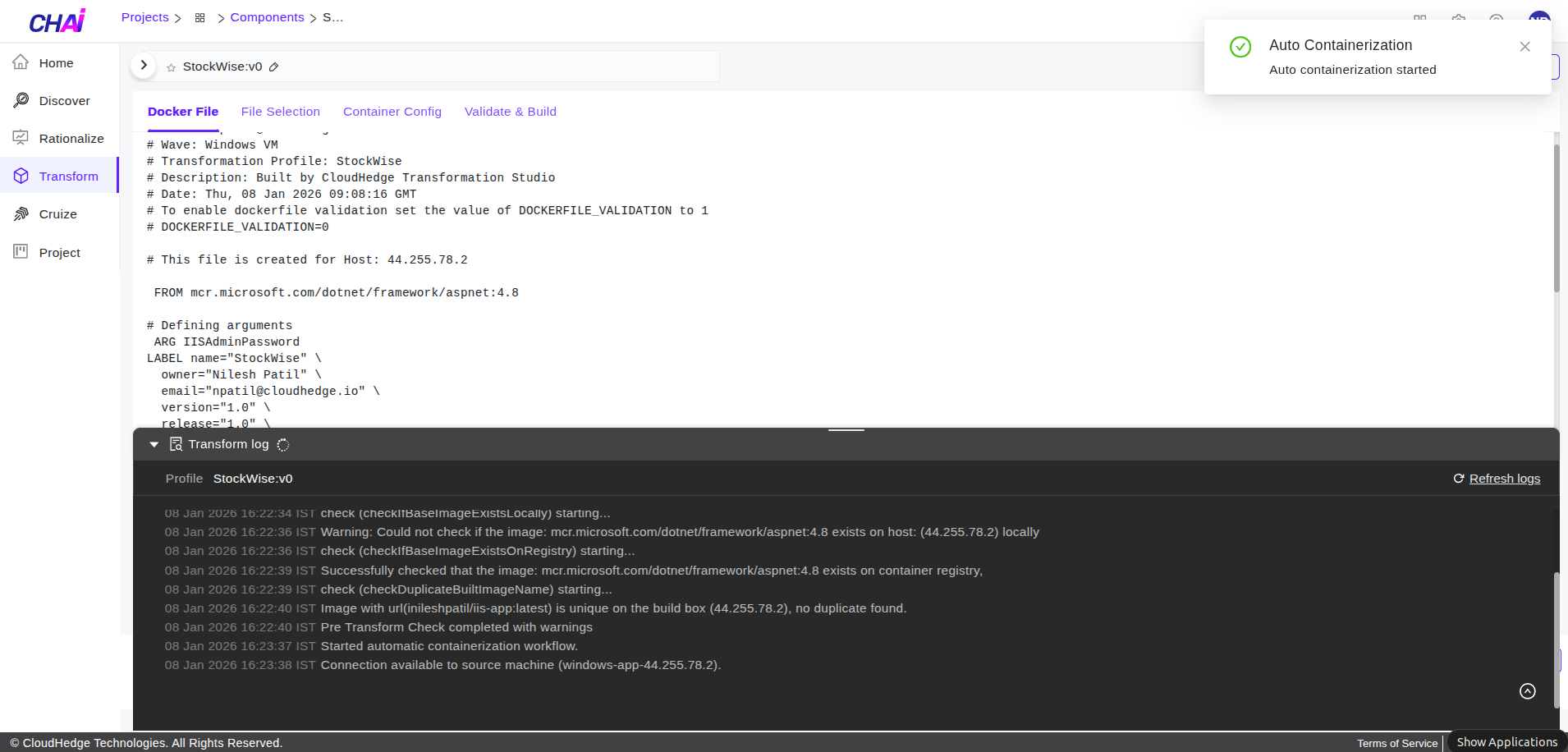Click the green check success icon
The width and height of the screenshot is (1568, 752).
click(1240, 47)
